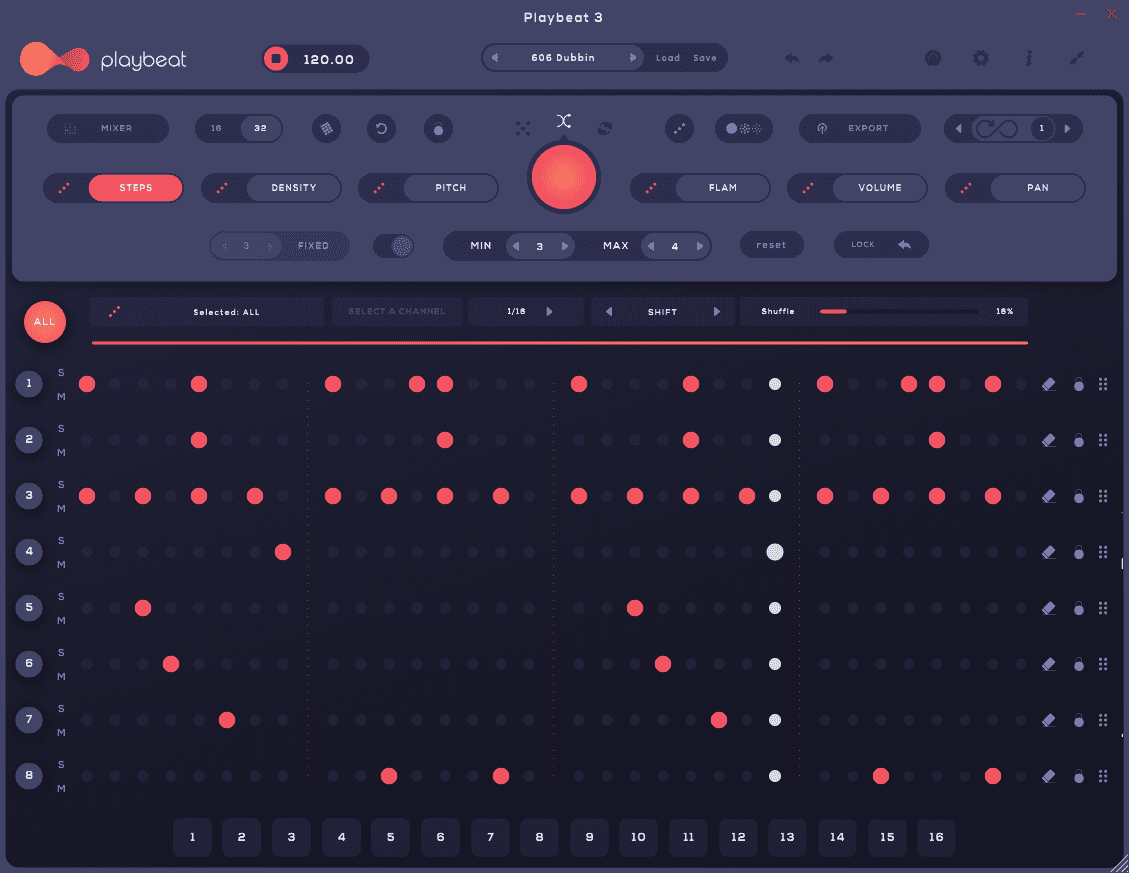Decrease the MIN value with the left arrow

516,246
